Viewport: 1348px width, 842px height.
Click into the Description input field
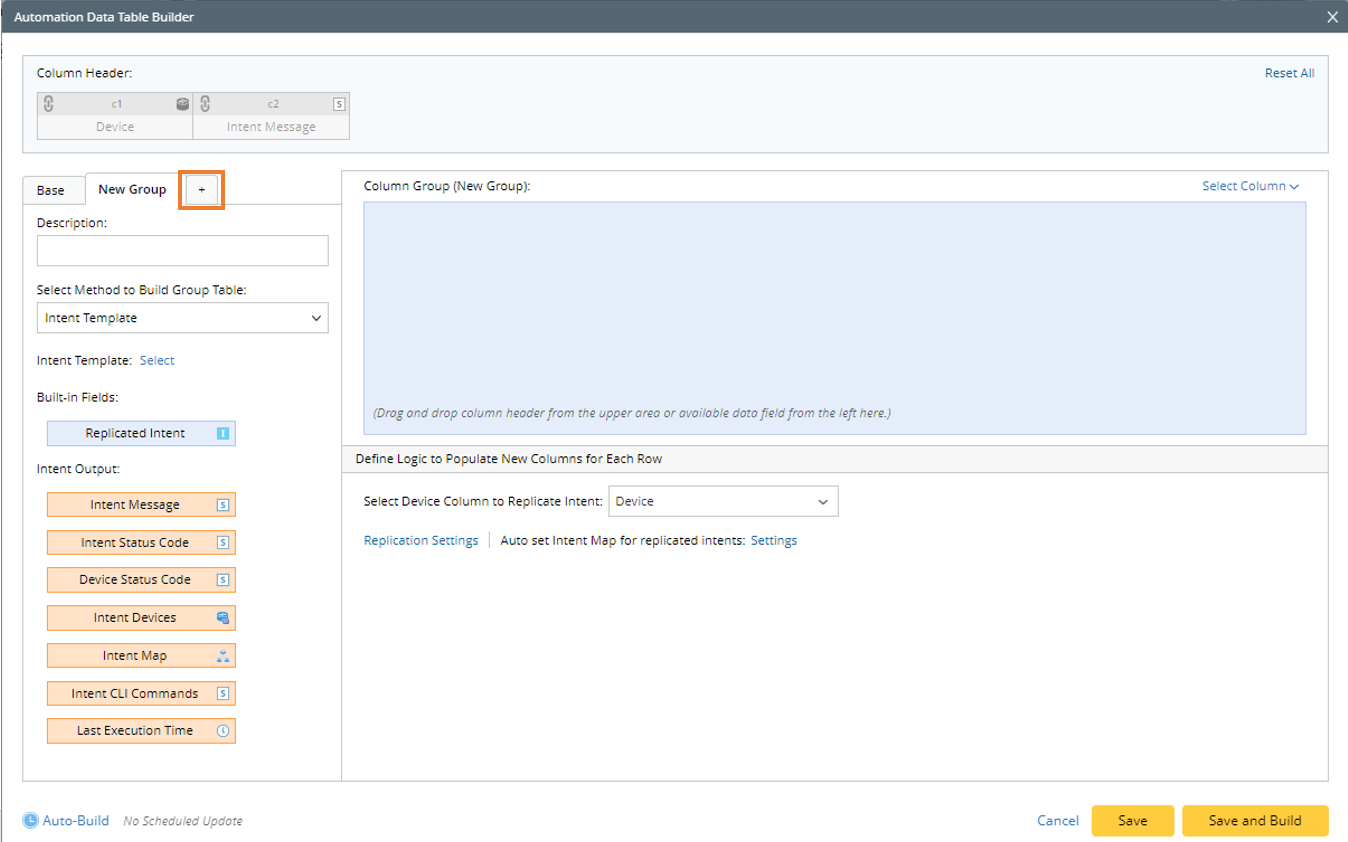click(183, 251)
